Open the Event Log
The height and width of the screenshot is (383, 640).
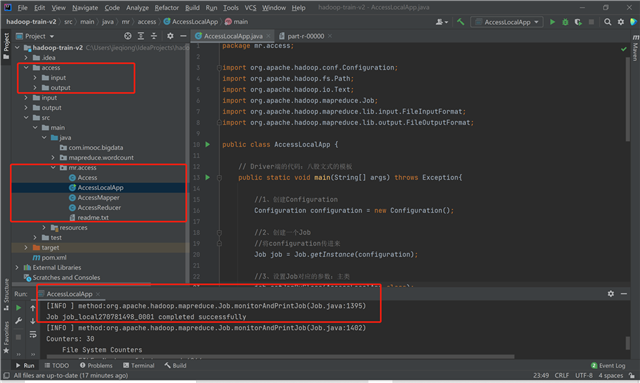coord(608,365)
